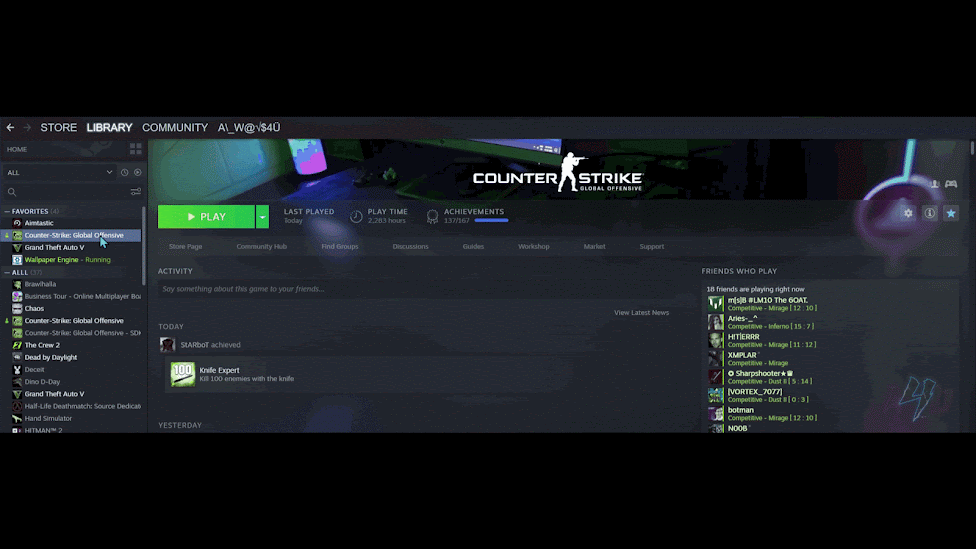Open Sharpshooter friend avatar
The image size is (976, 549).
point(715,377)
